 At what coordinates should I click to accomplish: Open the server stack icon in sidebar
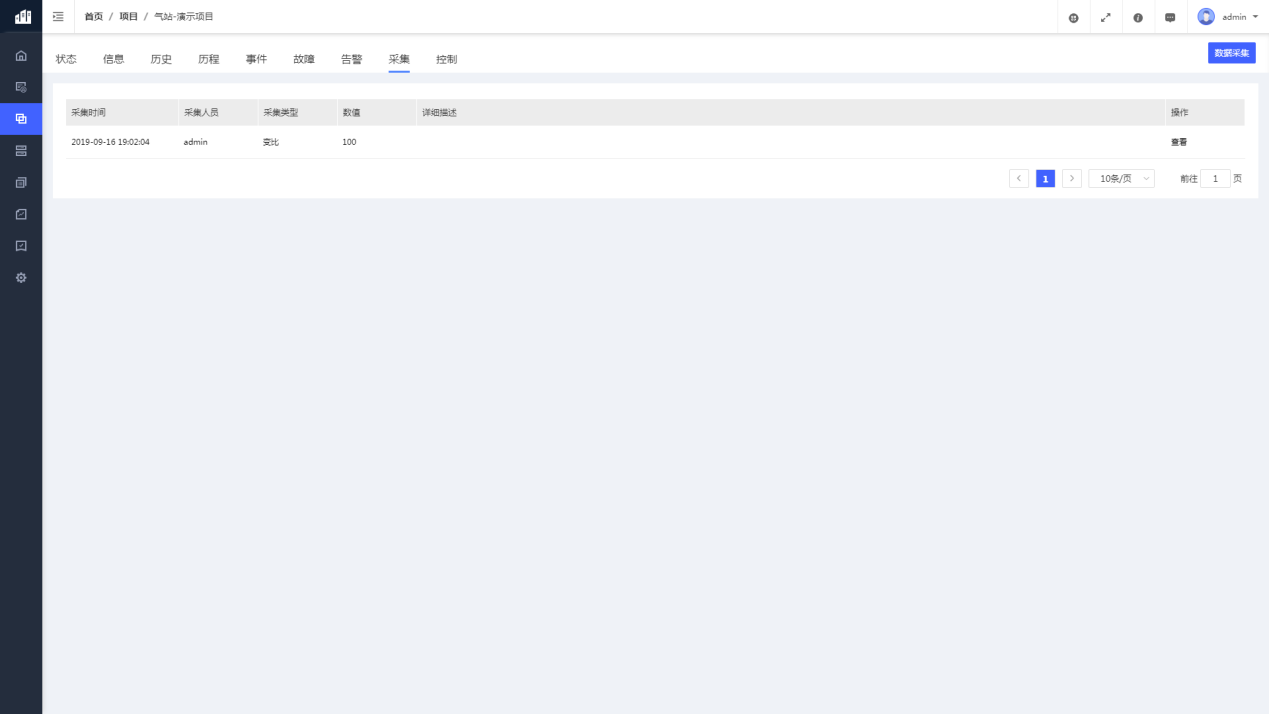tap(21, 151)
